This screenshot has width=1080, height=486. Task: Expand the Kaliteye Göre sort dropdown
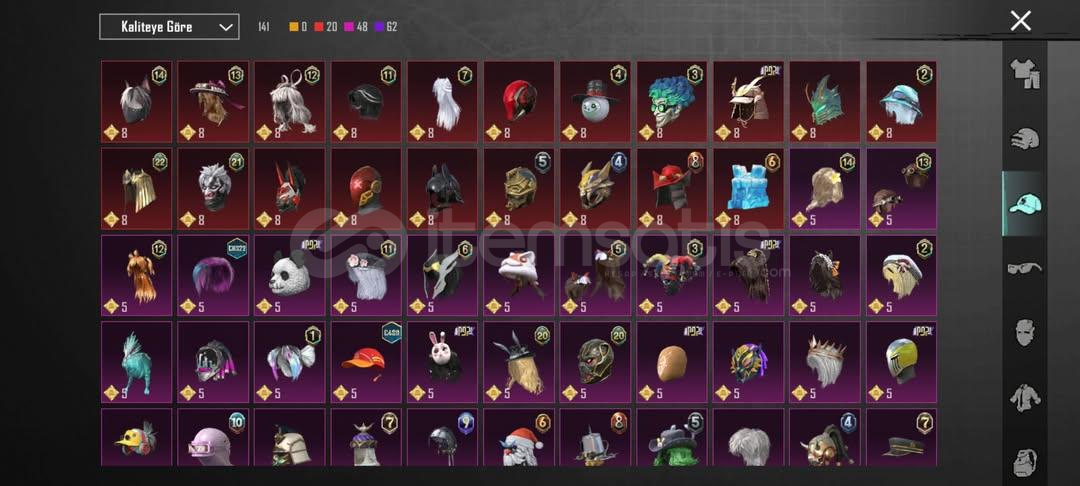click(169, 27)
